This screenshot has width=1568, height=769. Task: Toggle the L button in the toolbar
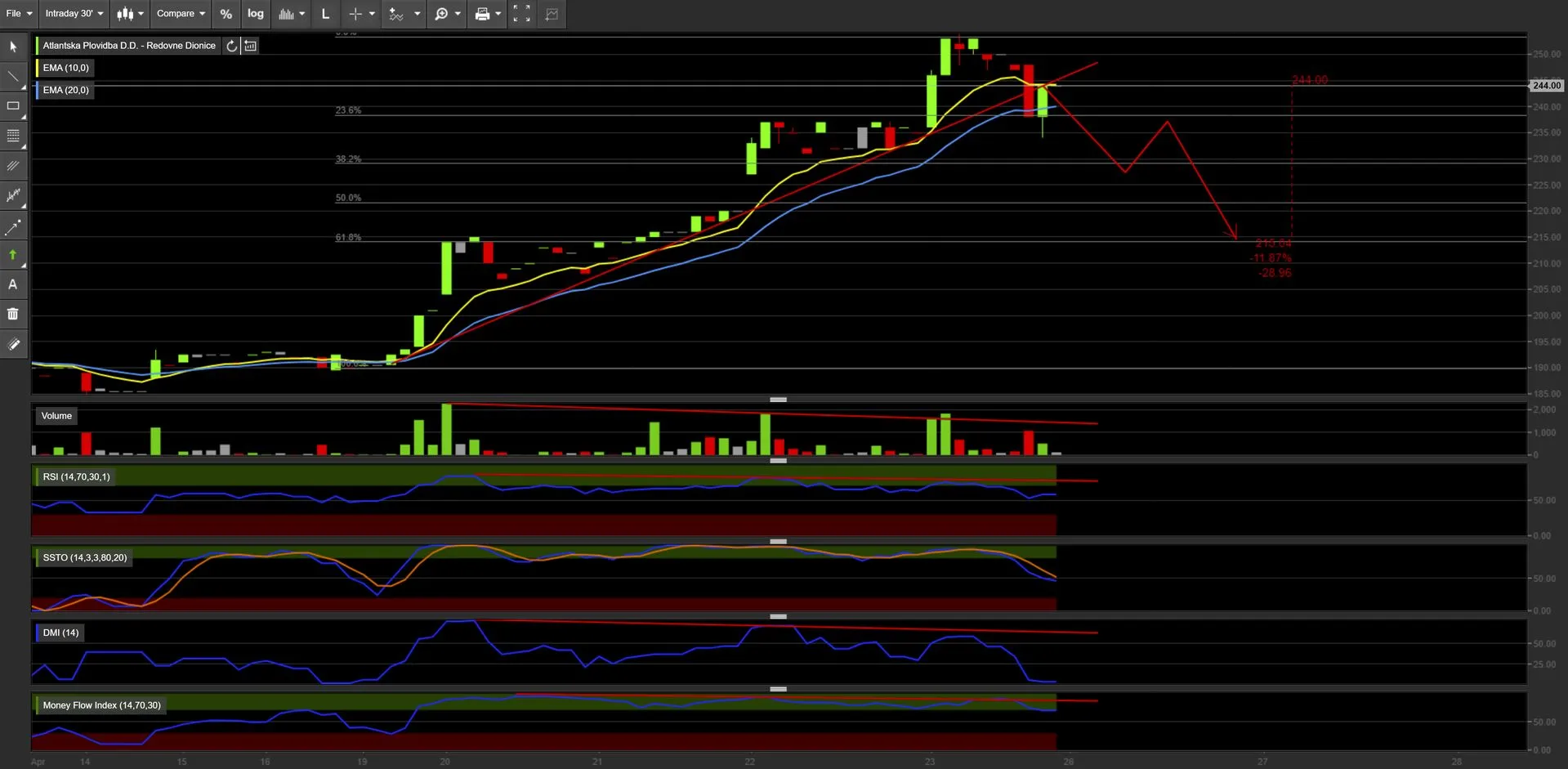[325, 14]
